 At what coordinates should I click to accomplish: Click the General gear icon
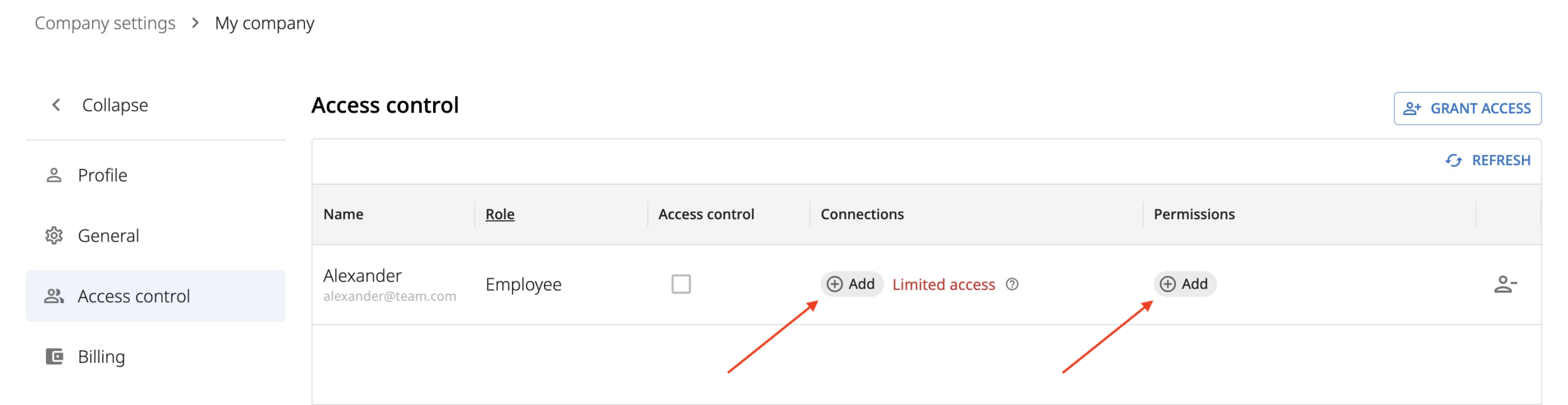tap(54, 236)
